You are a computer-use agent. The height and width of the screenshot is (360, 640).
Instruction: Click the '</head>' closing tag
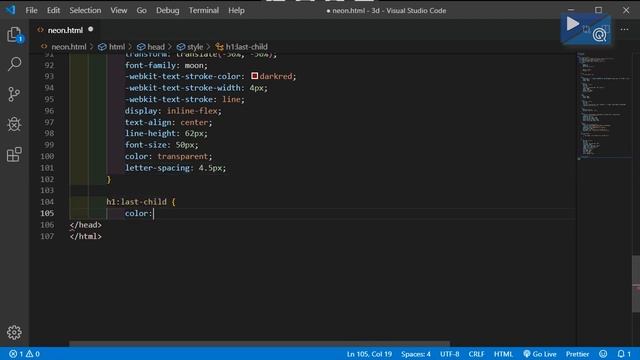[x=85, y=225]
